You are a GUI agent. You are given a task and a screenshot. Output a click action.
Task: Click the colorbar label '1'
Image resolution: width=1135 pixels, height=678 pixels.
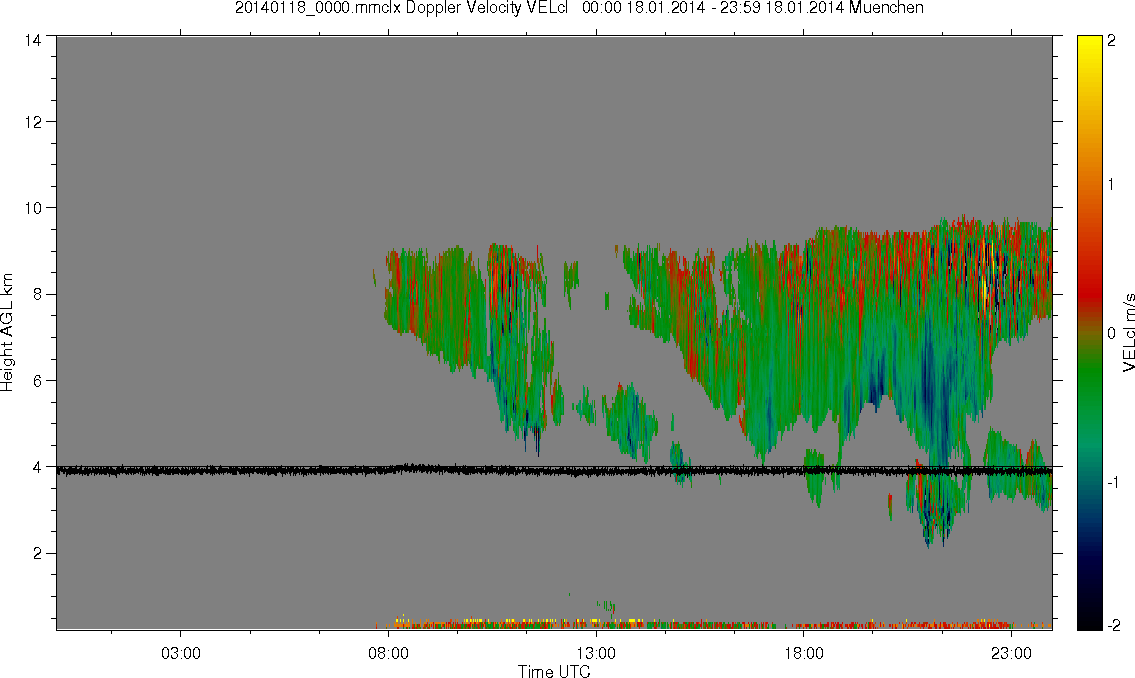[x=1112, y=185]
